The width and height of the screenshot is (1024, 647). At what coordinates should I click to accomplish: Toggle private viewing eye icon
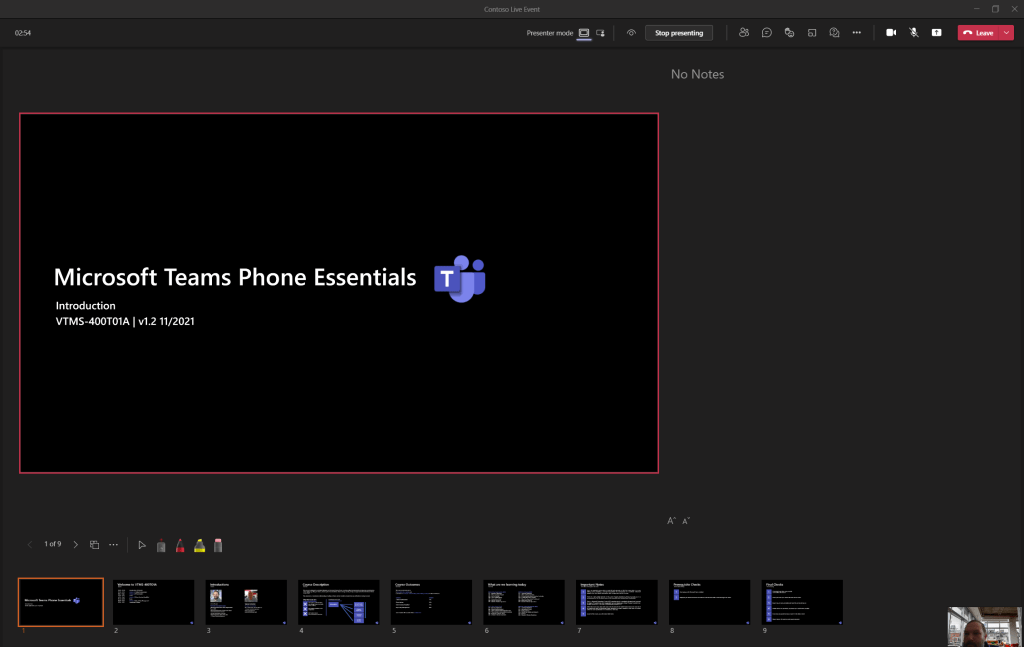point(631,33)
